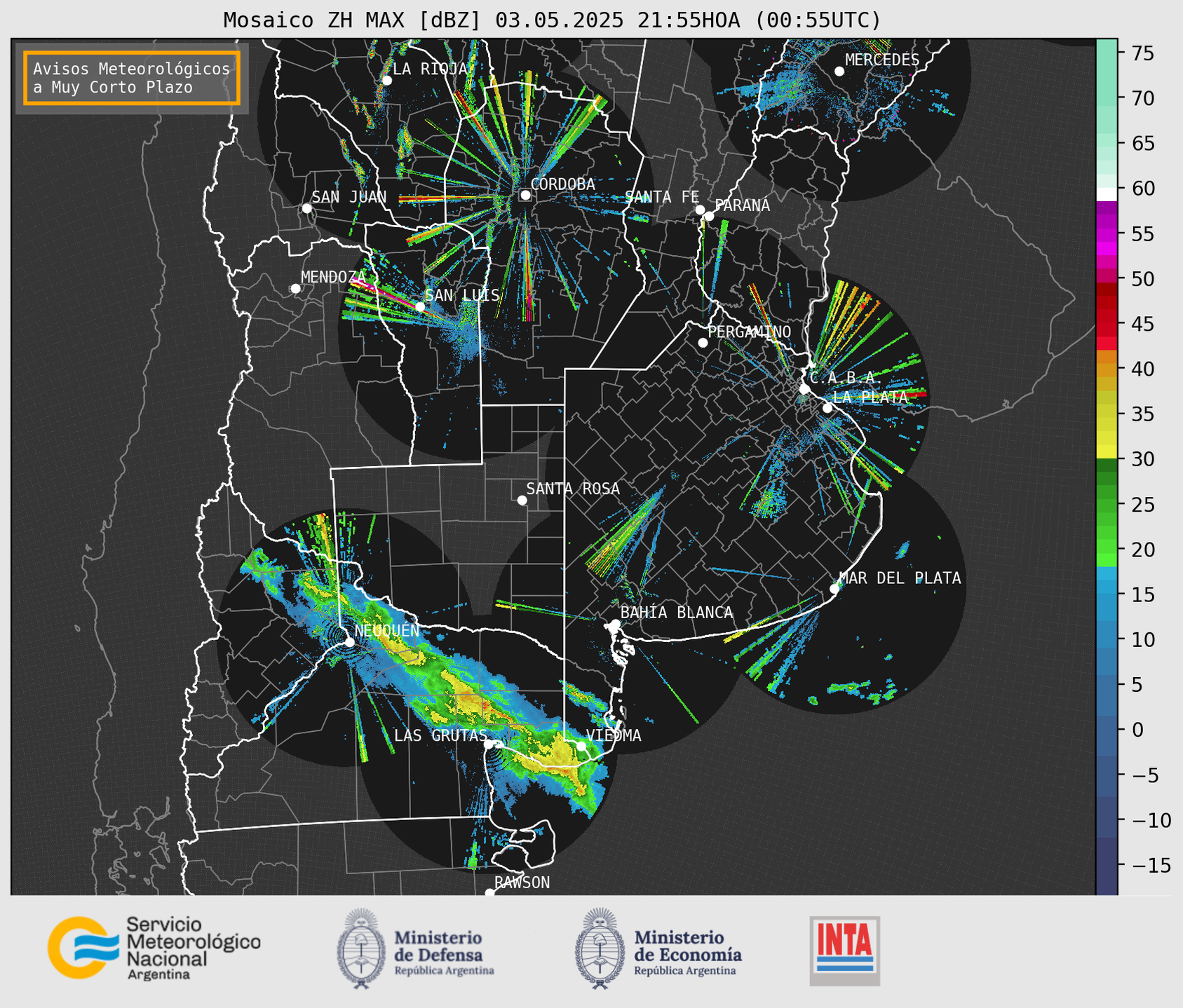Viewport: 1183px width, 1008px height.
Task: Click the SANTA ROSA label text
Action: click(x=573, y=489)
